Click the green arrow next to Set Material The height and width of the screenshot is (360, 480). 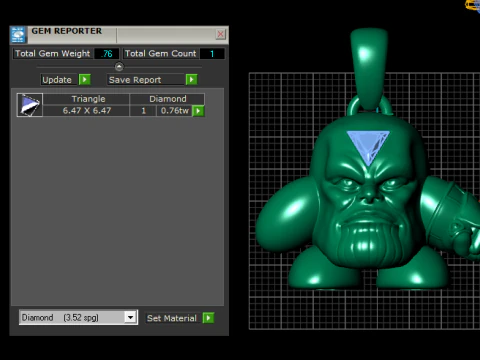tap(208, 318)
